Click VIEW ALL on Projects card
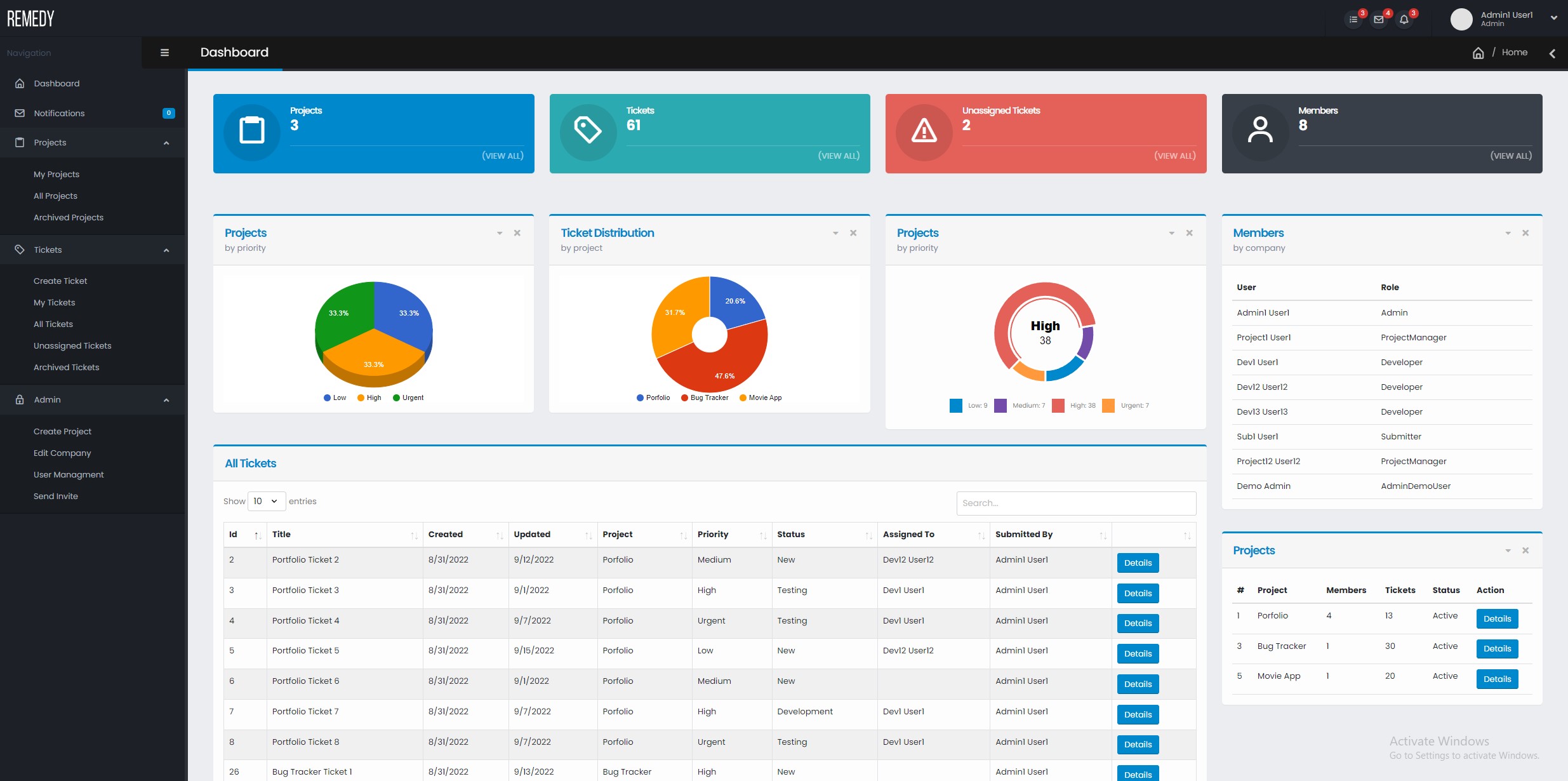Viewport: 1568px width, 781px height. [503, 156]
